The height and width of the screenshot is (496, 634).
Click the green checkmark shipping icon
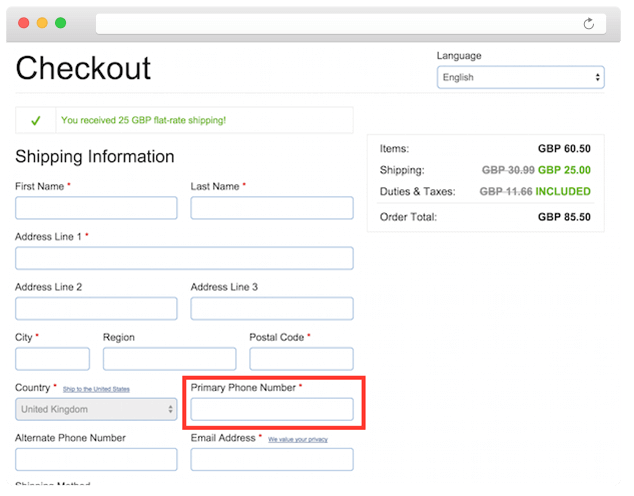[35, 121]
